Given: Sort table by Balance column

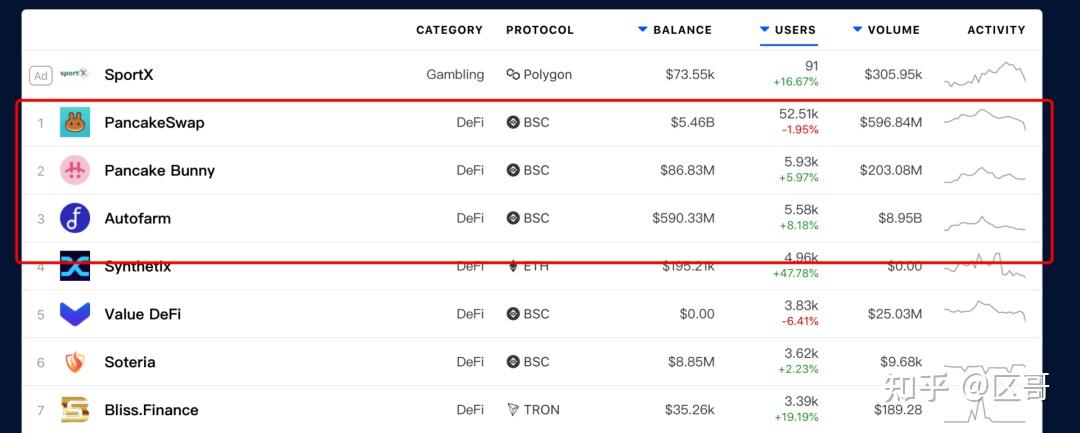Looking at the screenshot, I should (x=683, y=30).
